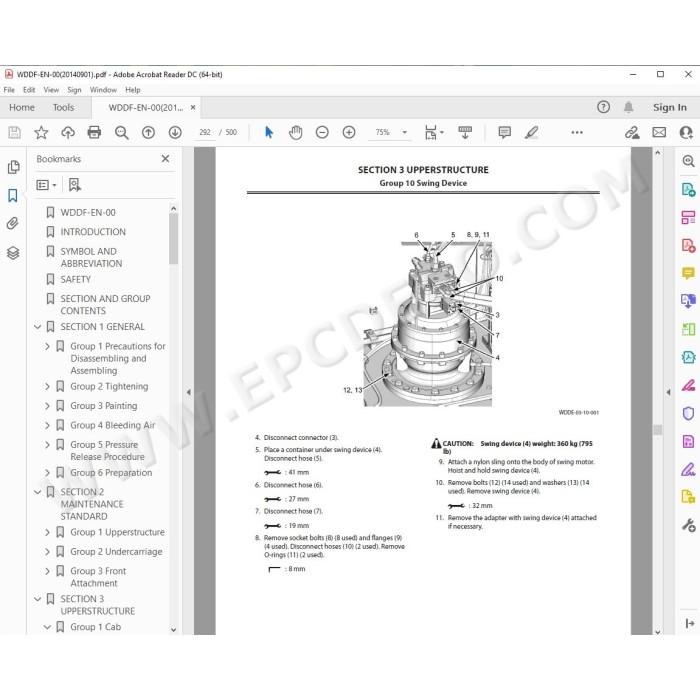
Task: Open the Help menu
Action: pos(133,90)
